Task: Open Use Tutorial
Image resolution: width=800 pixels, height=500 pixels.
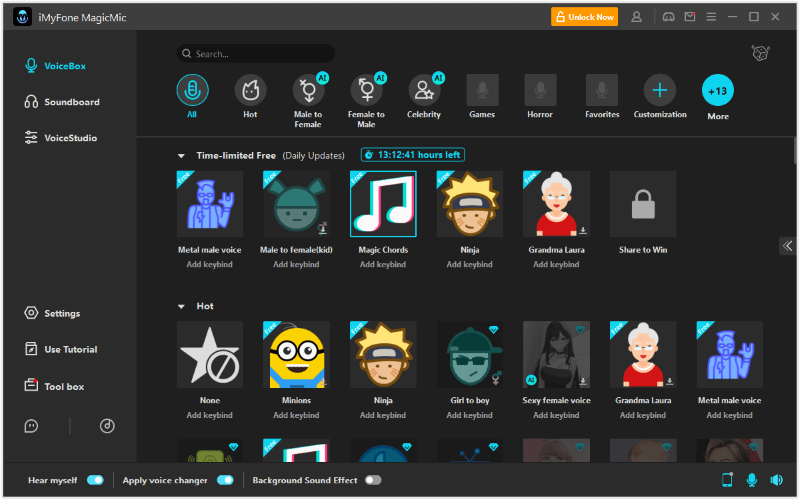Action: pos(61,349)
